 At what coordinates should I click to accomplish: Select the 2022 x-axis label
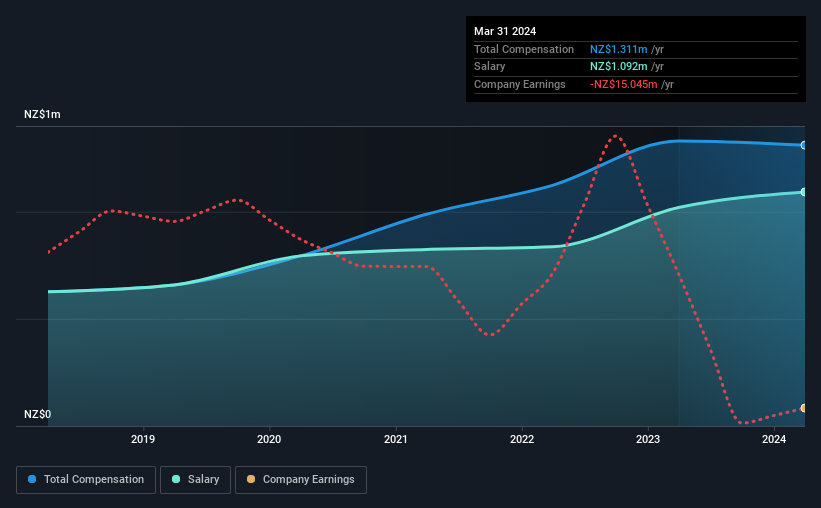(x=522, y=439)
